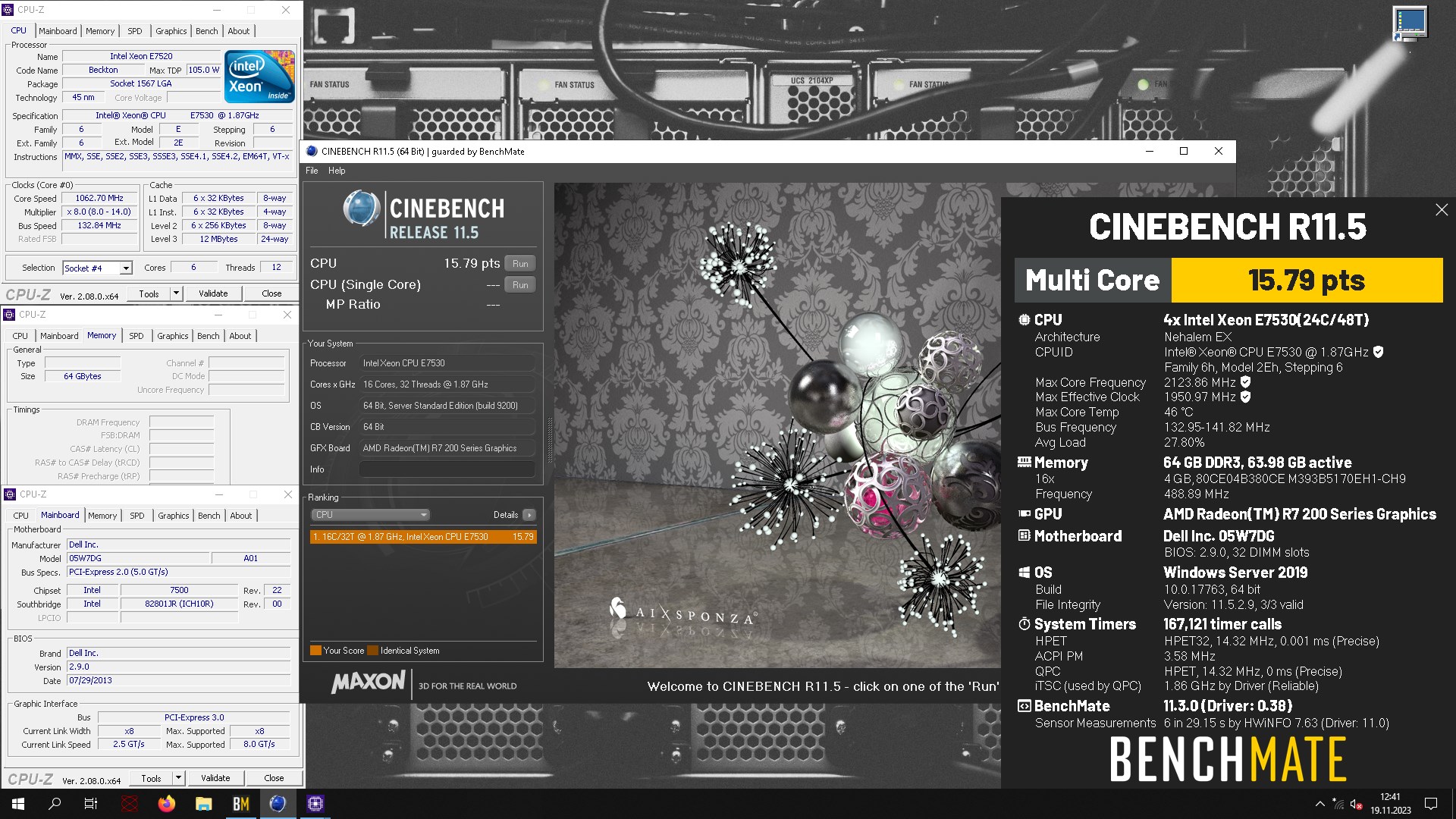This screenshot has height=819, width=1456.
Task: Click the Max Core Frequency shield icon
Action: (1245, 382)
